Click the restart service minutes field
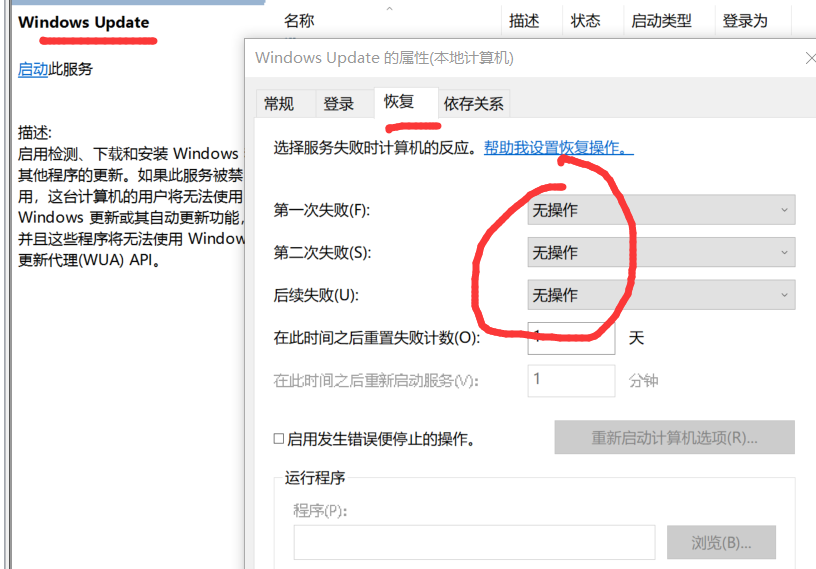816x569 pixels. (x=571, y=381)
